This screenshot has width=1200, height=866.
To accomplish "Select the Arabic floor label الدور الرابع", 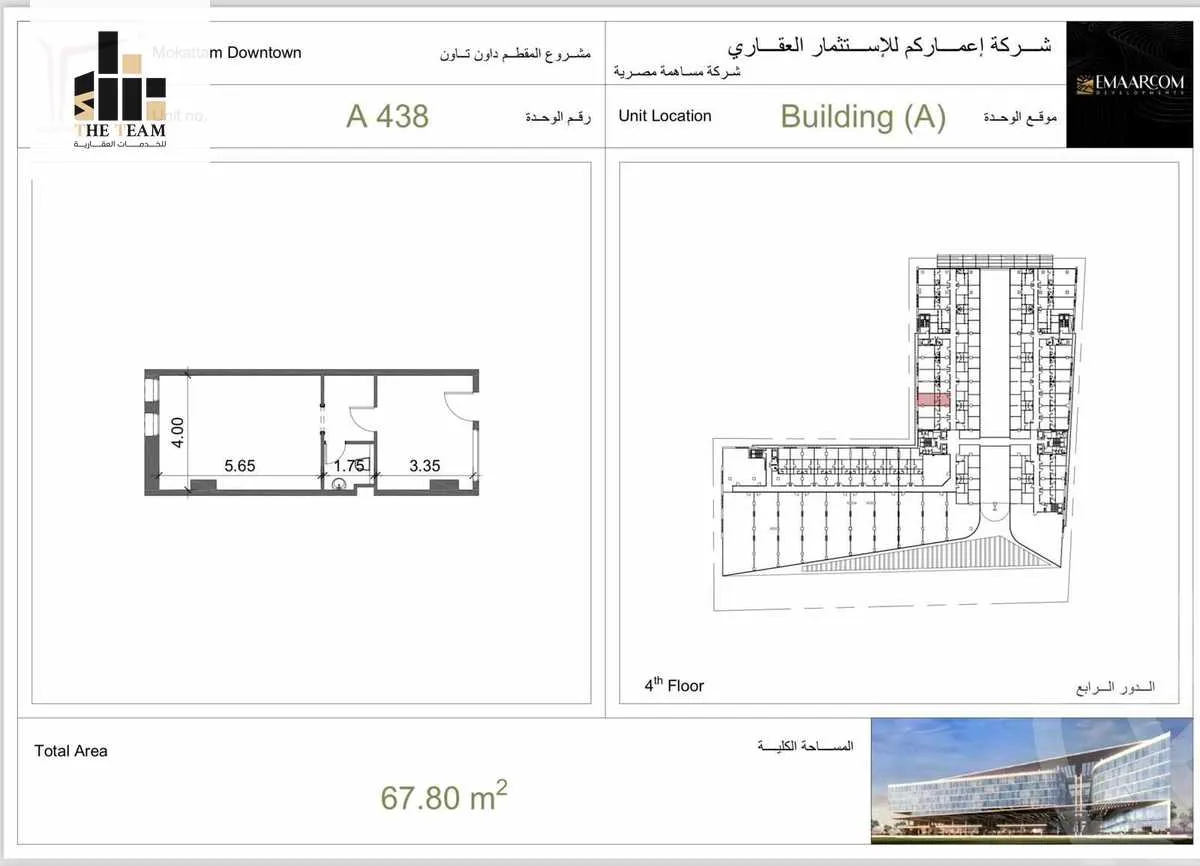I will pos(1114,688).
